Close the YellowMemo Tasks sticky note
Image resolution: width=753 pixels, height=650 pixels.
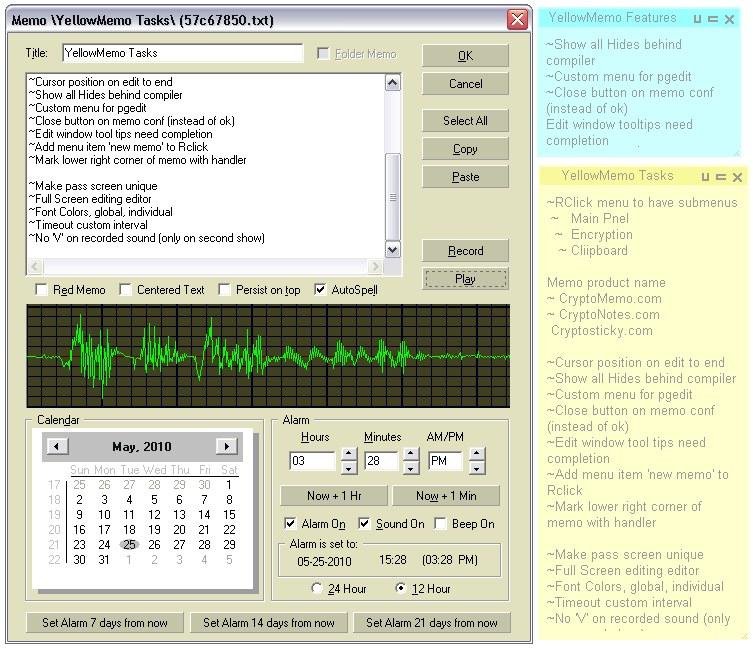(x=738, y=177)
